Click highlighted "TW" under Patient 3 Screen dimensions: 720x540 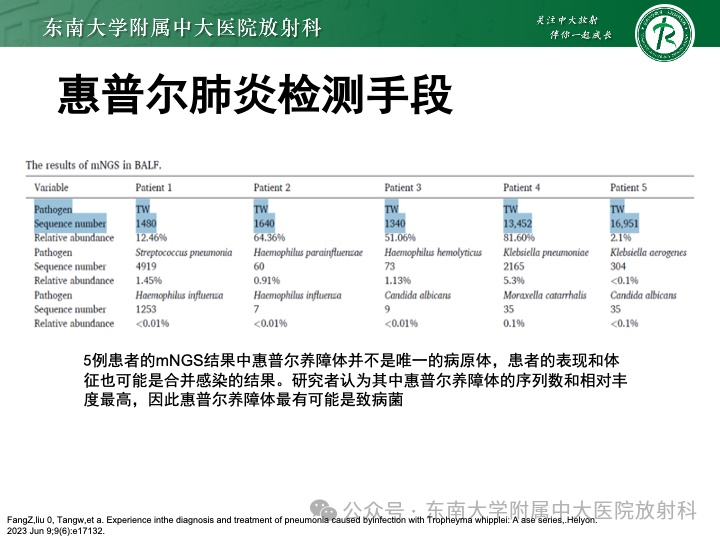point(392,209)
